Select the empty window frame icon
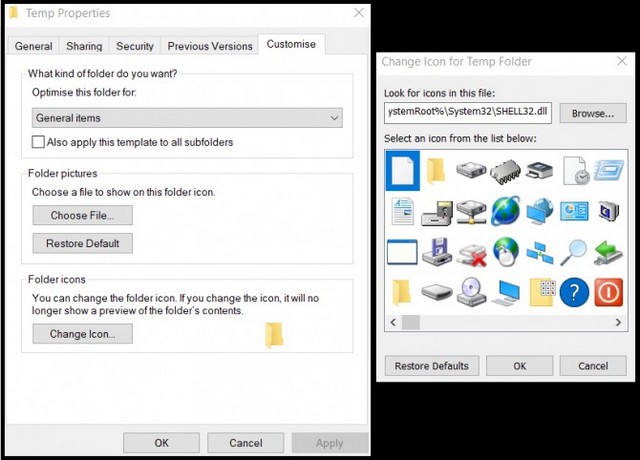 402,252
